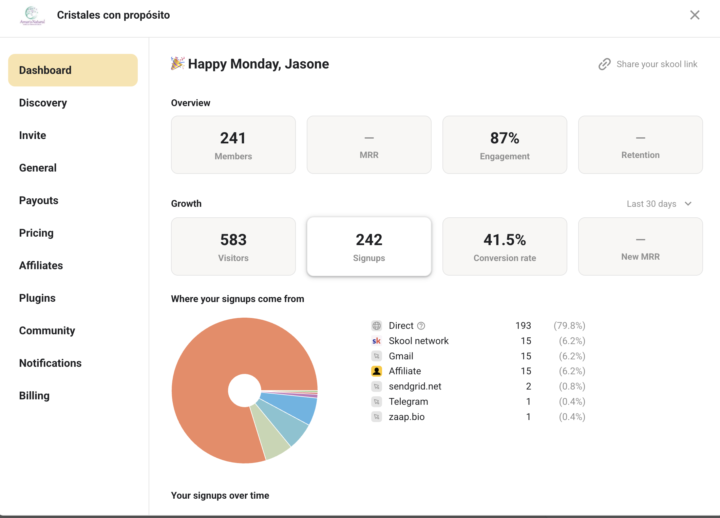Click the (0.8%) percentage
Viewport: 720px width, 518px height.
(x=572, y=386)
